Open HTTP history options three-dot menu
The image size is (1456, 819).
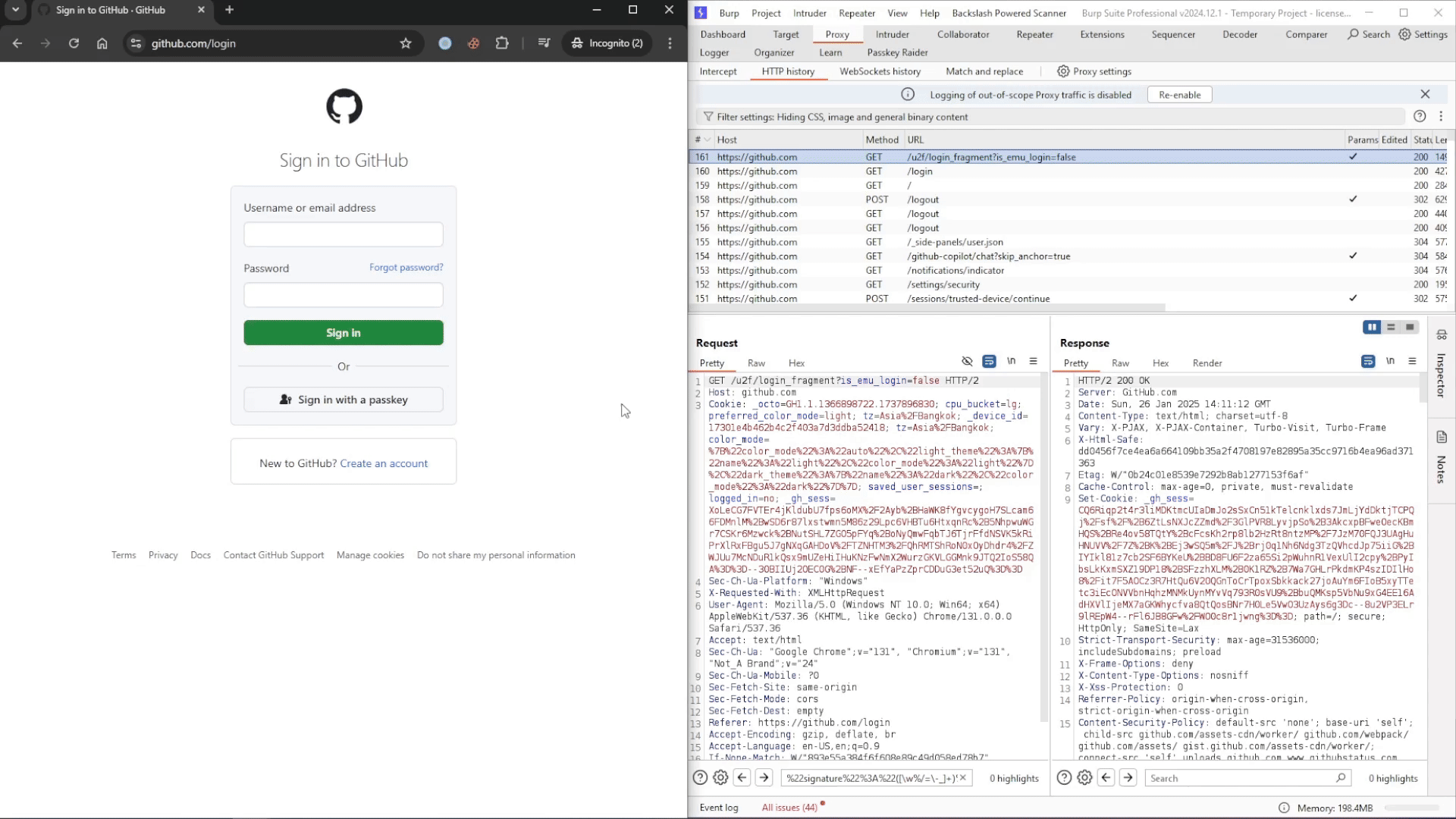[x=1441, y=117]
